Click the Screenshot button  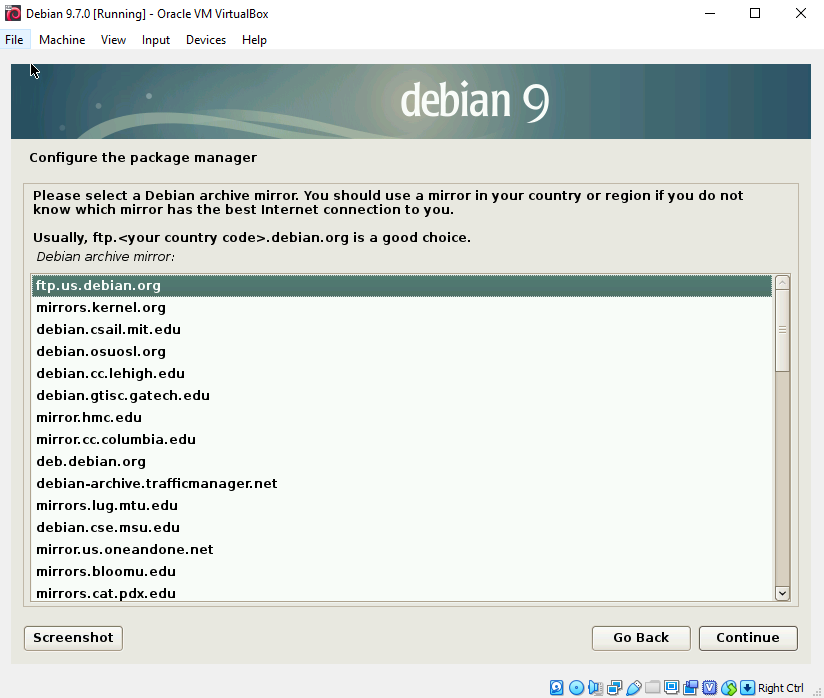tap(73, 638)
